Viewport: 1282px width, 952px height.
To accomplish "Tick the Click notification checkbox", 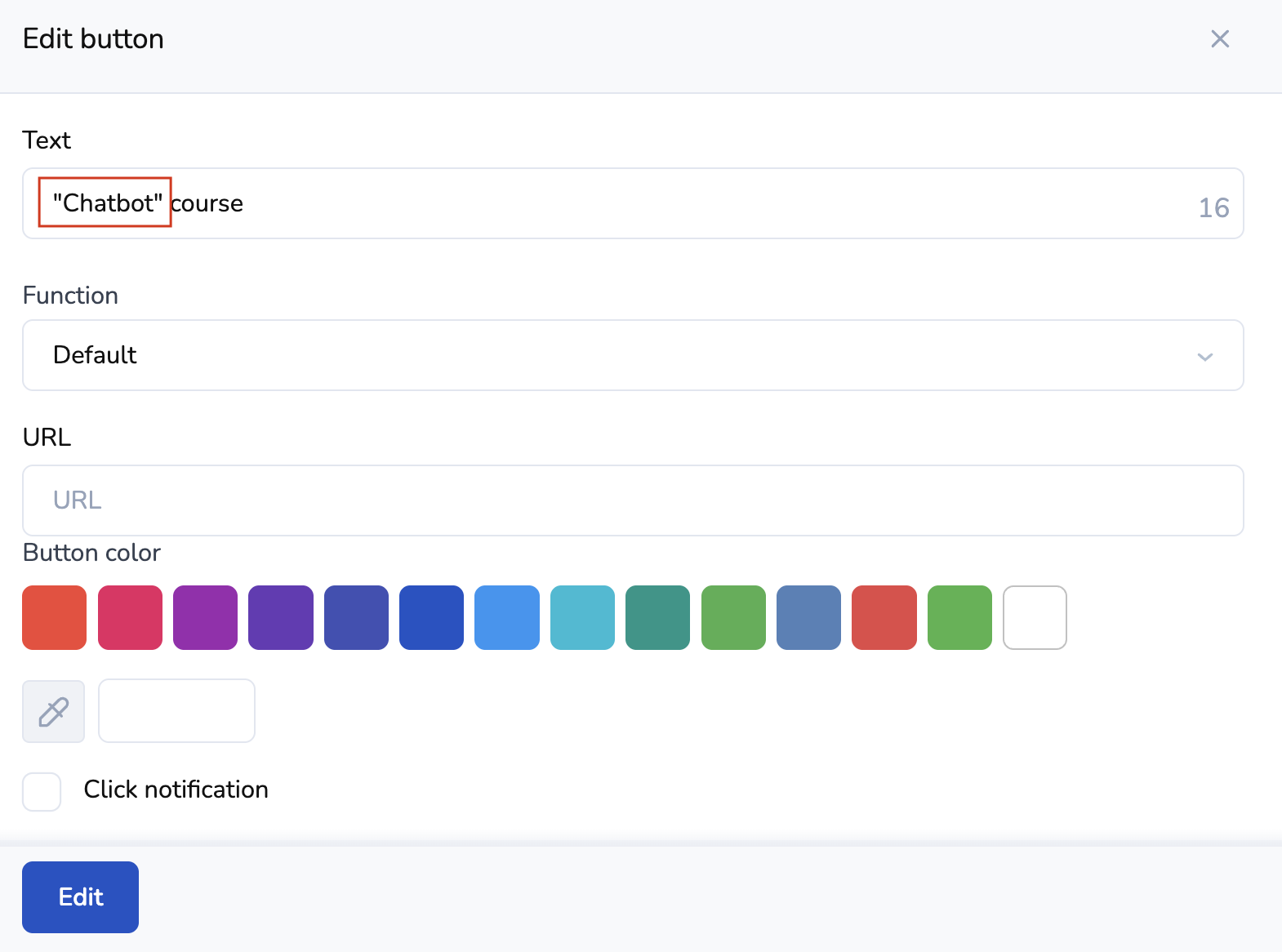I will [42, 791].
